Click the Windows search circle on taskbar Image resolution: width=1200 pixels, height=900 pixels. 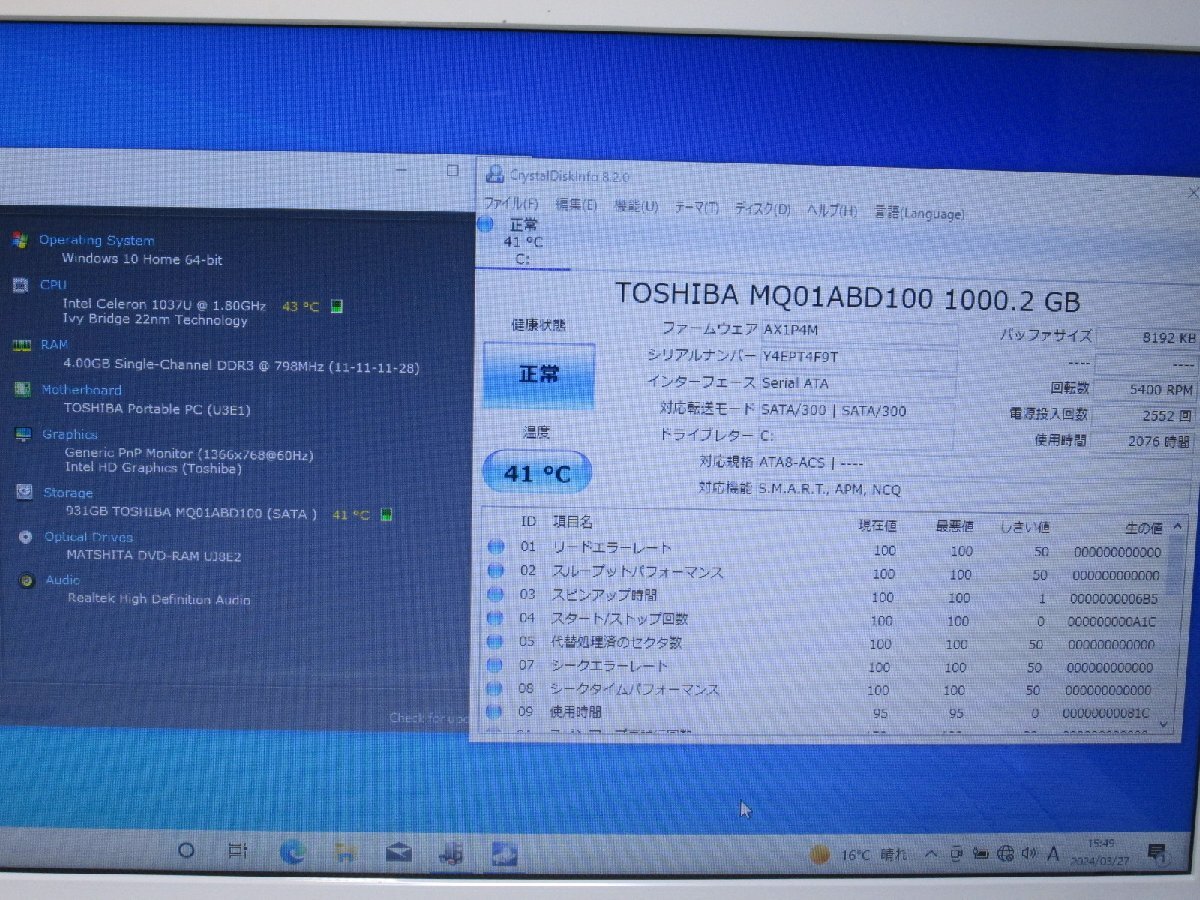coord(186,850)
